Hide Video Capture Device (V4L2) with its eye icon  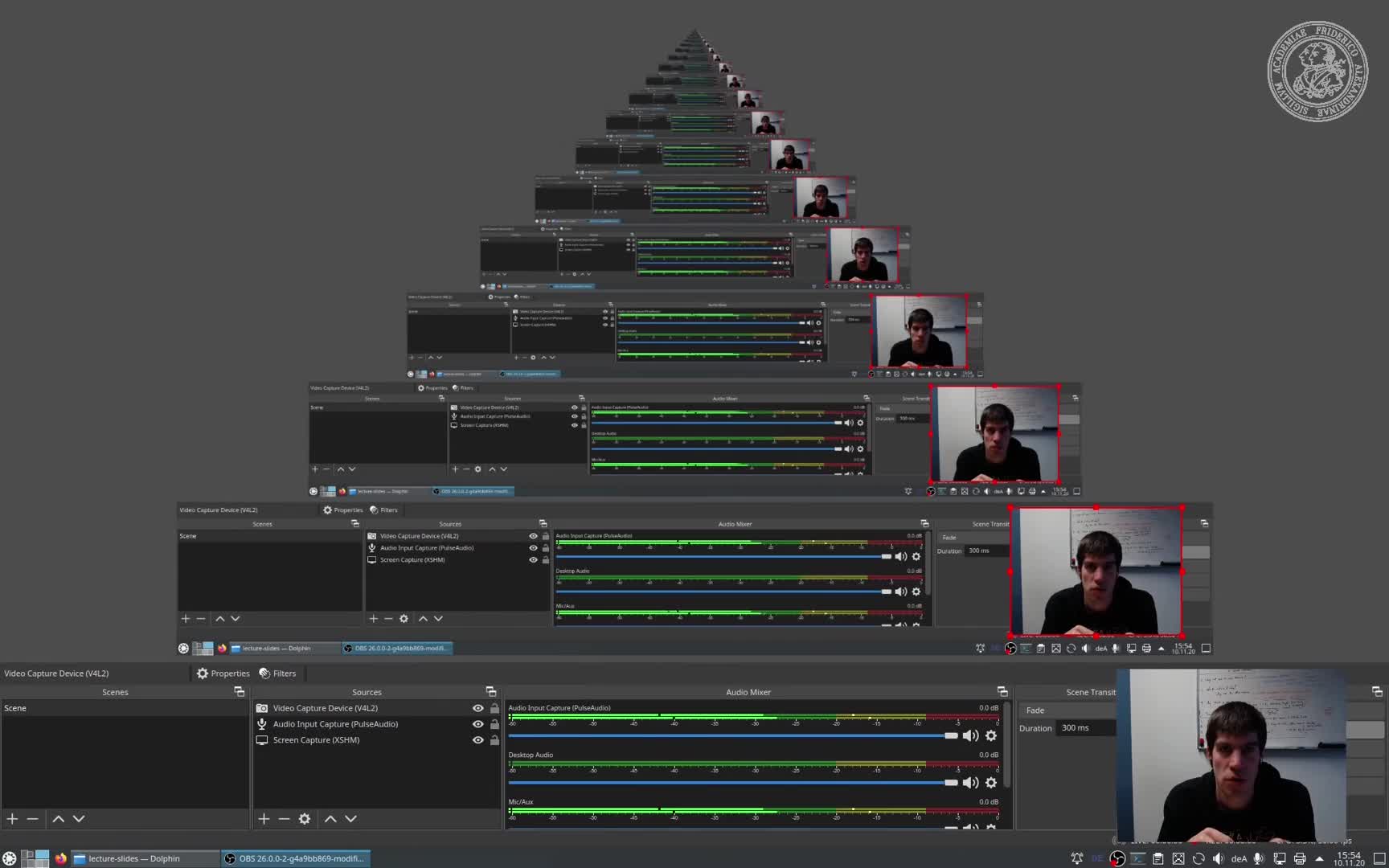coord(477,708)
